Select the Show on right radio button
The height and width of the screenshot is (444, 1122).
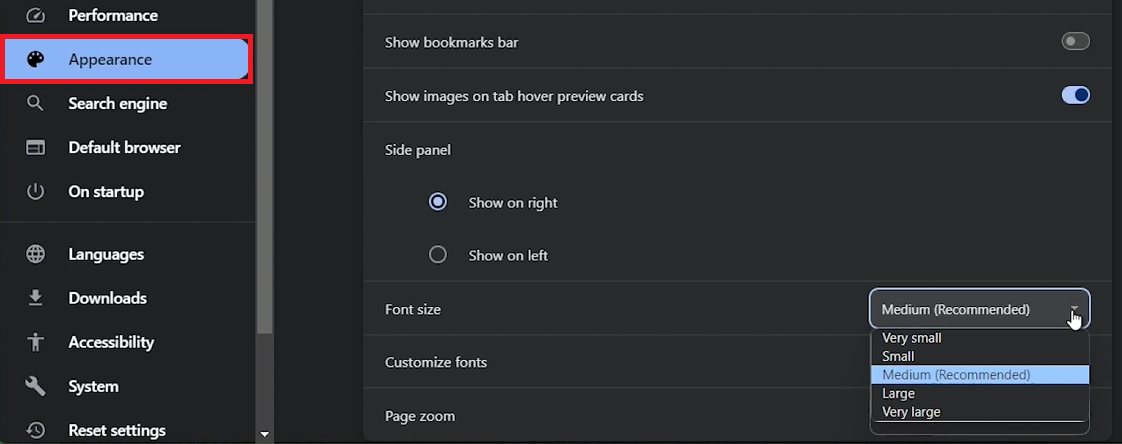click(x=437, y=202)
